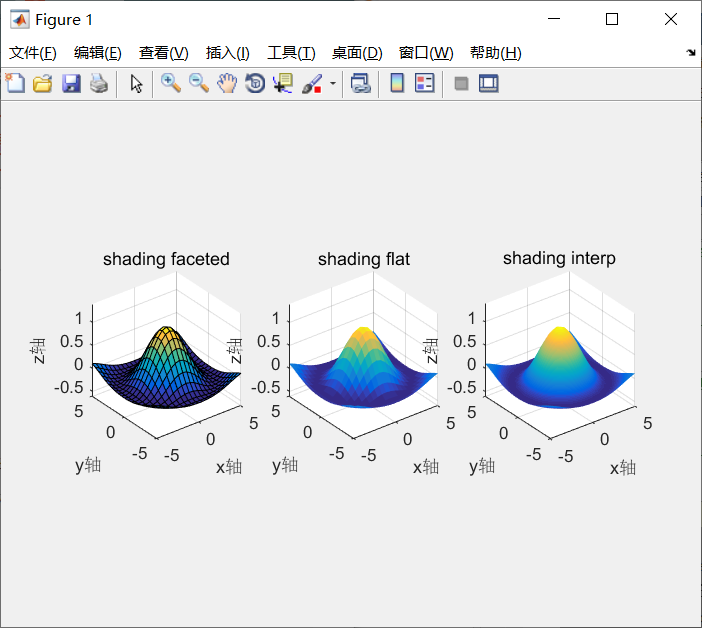Open the 编辑(E) menu
The width and height of the screenshot is (702, 628).
click(x=98, y=53)
